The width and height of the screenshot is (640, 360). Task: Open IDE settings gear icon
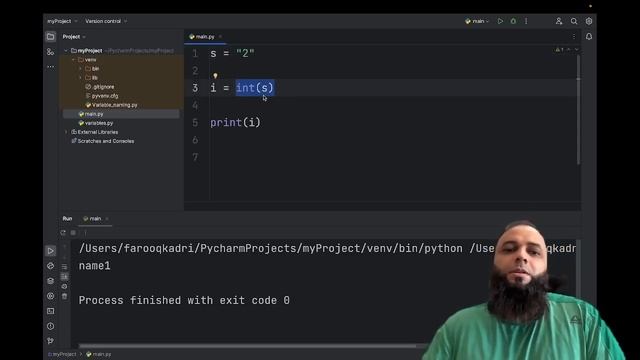pos(589,21)
